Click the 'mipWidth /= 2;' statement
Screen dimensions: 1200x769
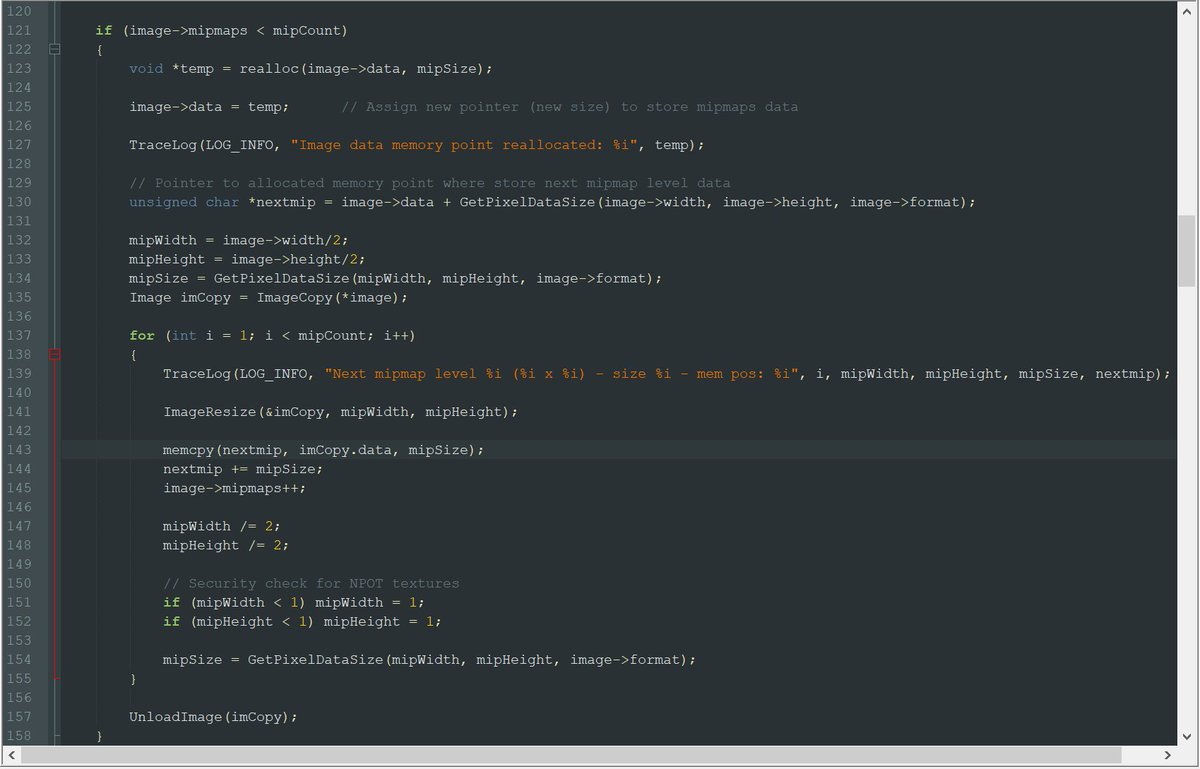[x=222, y=526]
